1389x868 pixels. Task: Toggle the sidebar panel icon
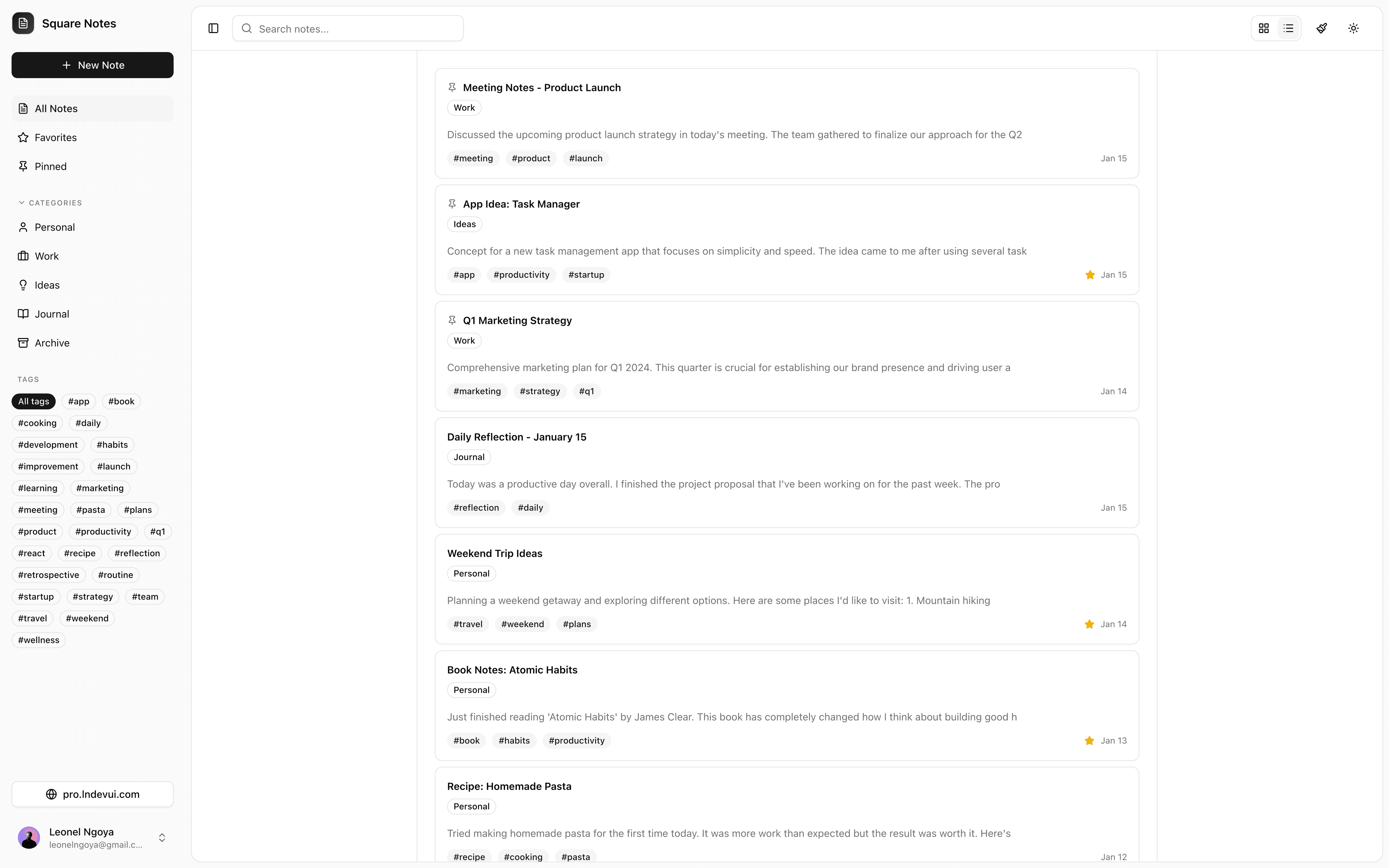coord(214,28)
